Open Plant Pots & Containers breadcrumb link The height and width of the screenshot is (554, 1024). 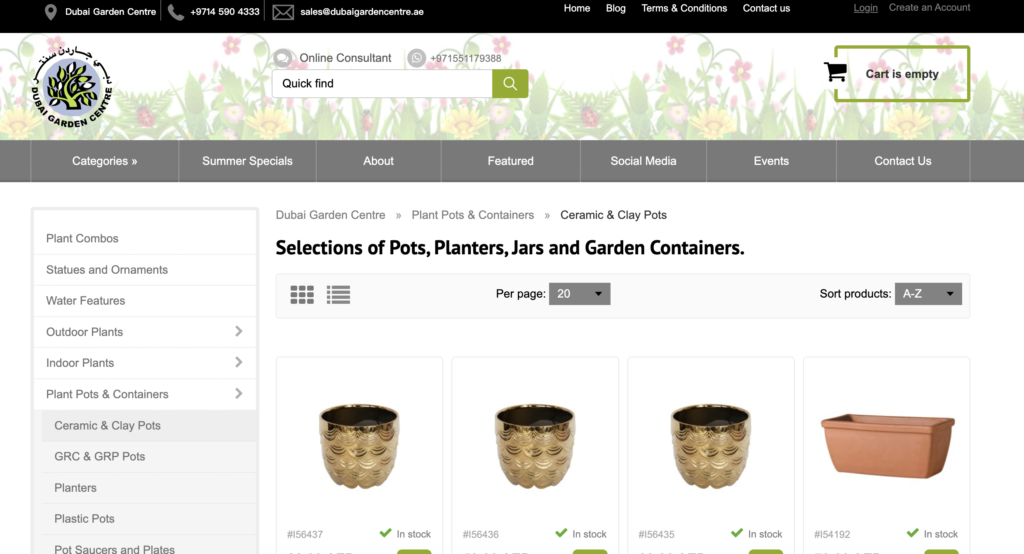473,215
